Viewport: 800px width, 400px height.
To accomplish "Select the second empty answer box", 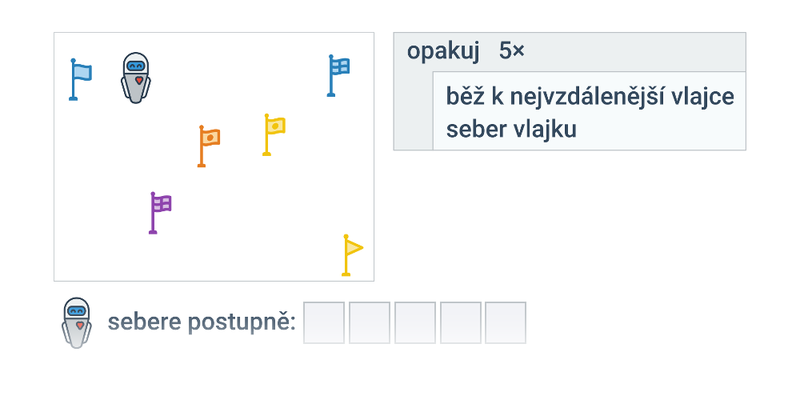I will [369, 322].
